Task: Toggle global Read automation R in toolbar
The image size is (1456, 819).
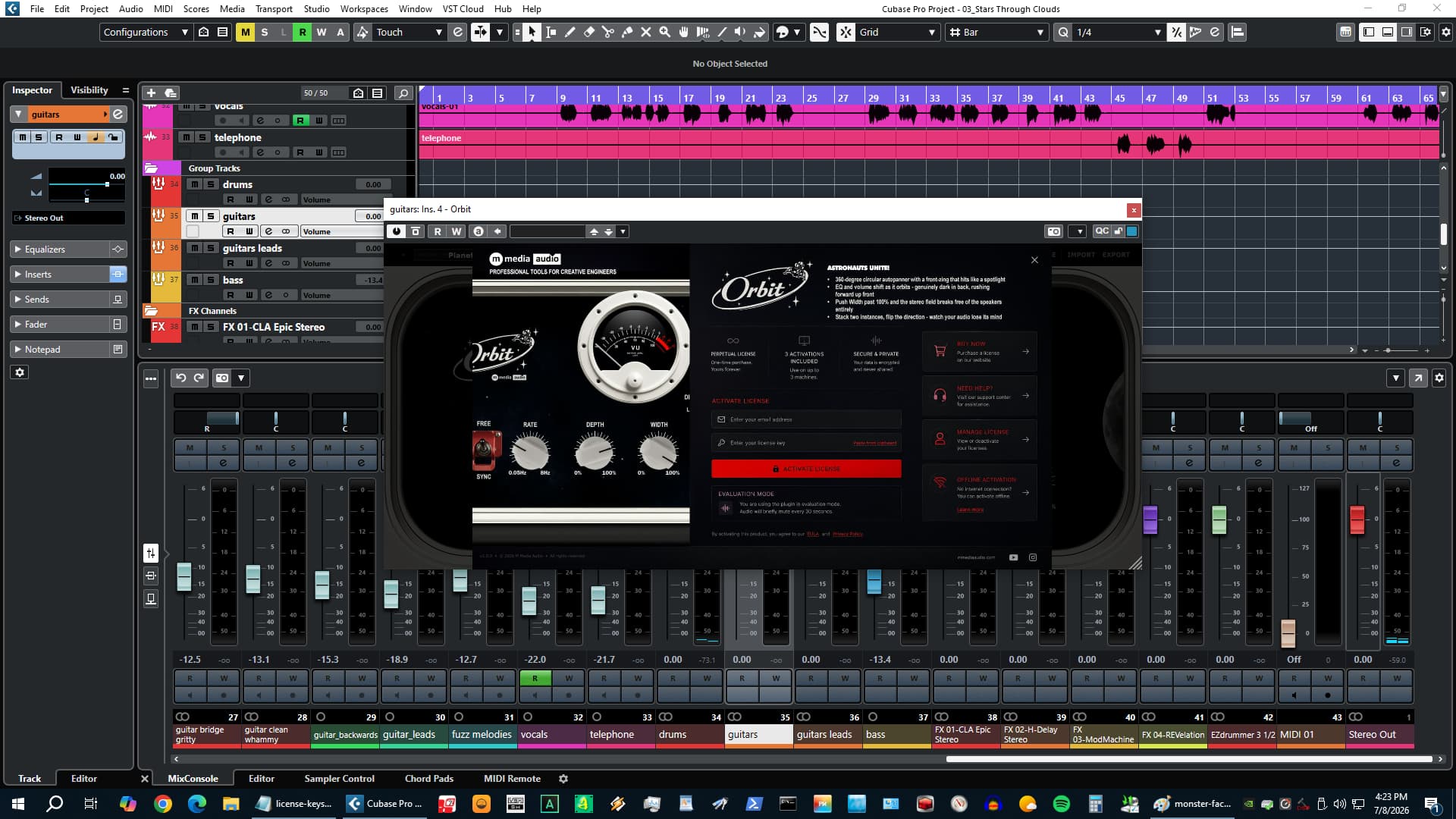Action: [x=302, y=32]
